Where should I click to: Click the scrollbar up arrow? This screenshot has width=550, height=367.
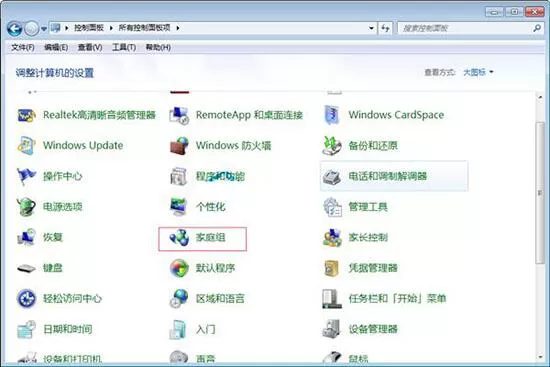(x=540, y=97)
